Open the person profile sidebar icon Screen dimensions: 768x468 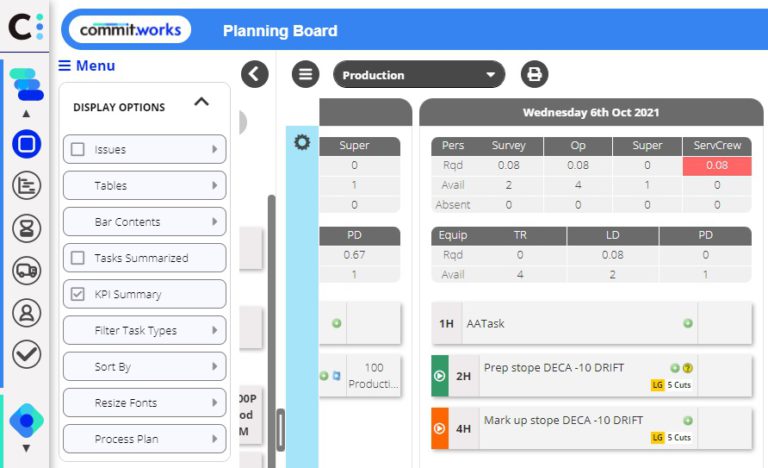(26, 313)
